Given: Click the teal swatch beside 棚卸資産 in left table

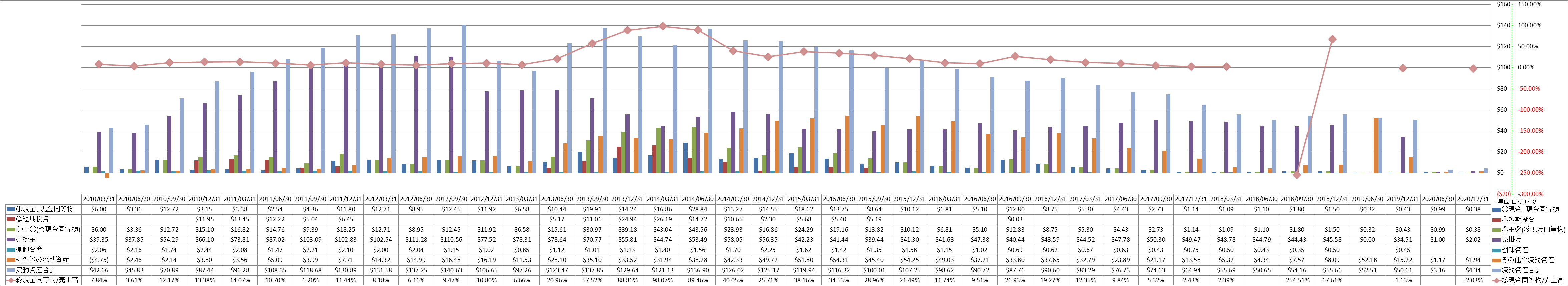Looking at the screenshot, I should (10, 249).
